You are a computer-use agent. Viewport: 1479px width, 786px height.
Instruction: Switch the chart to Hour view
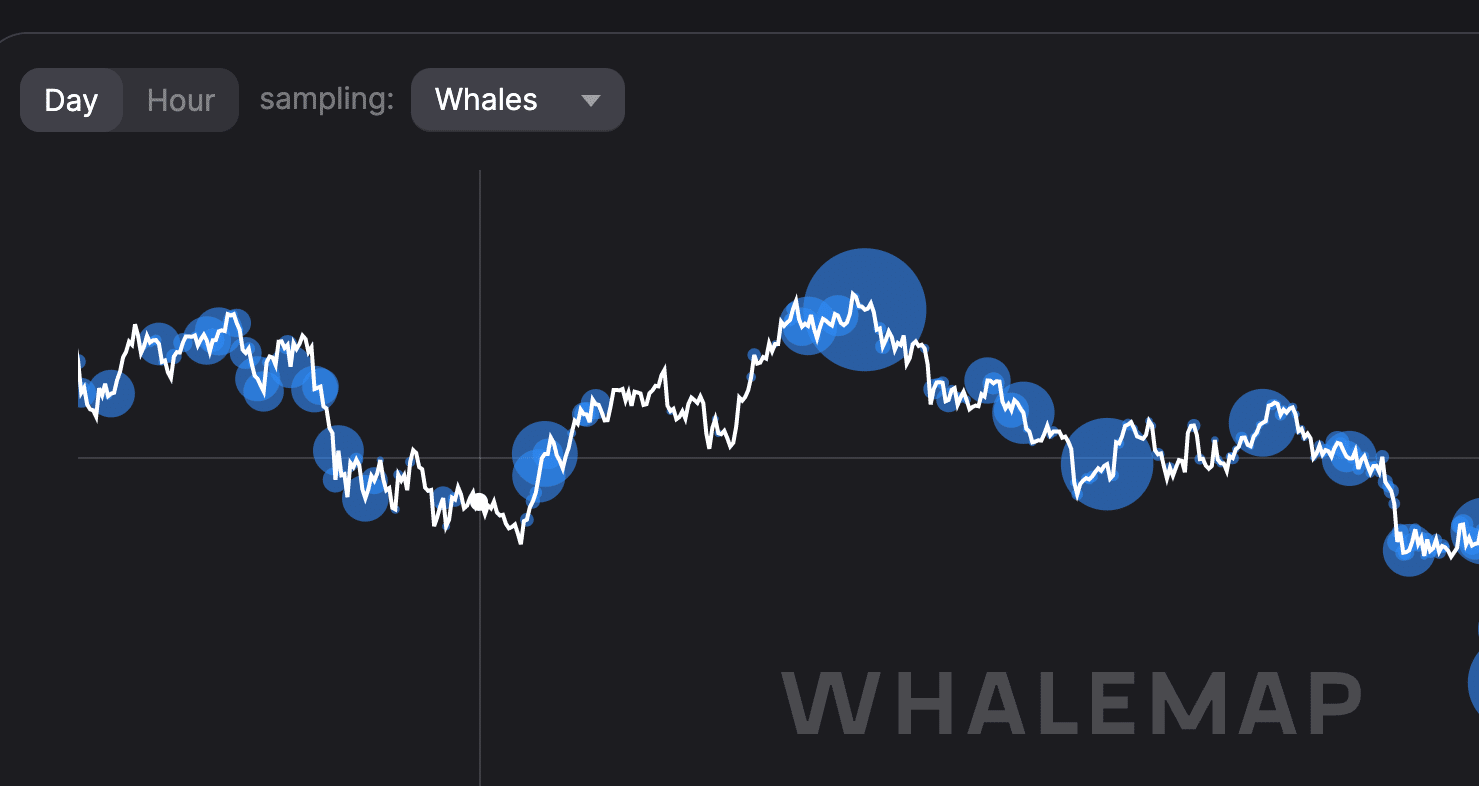[180, 100]
